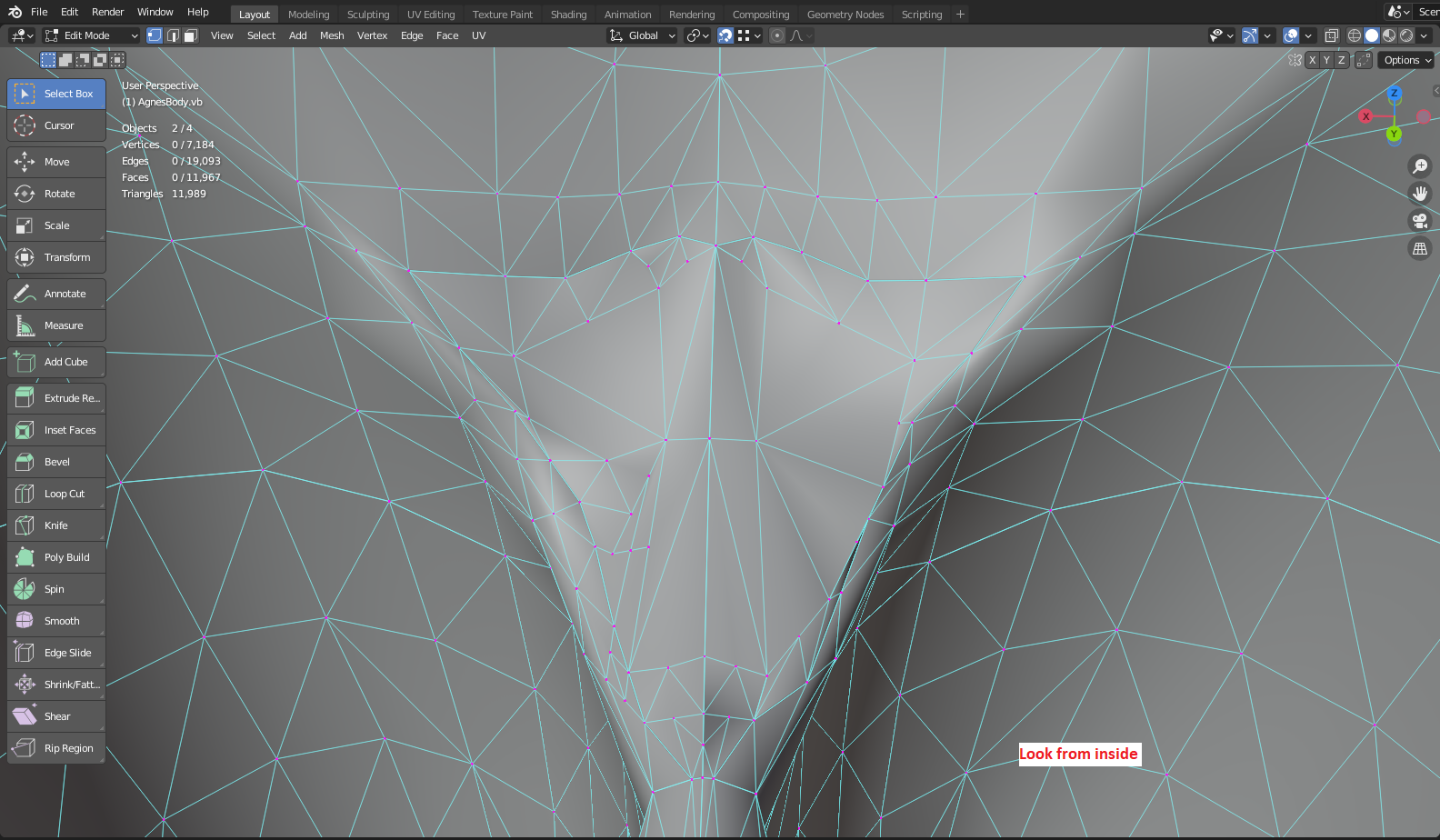Select the Select Box tool

[56, 94]
